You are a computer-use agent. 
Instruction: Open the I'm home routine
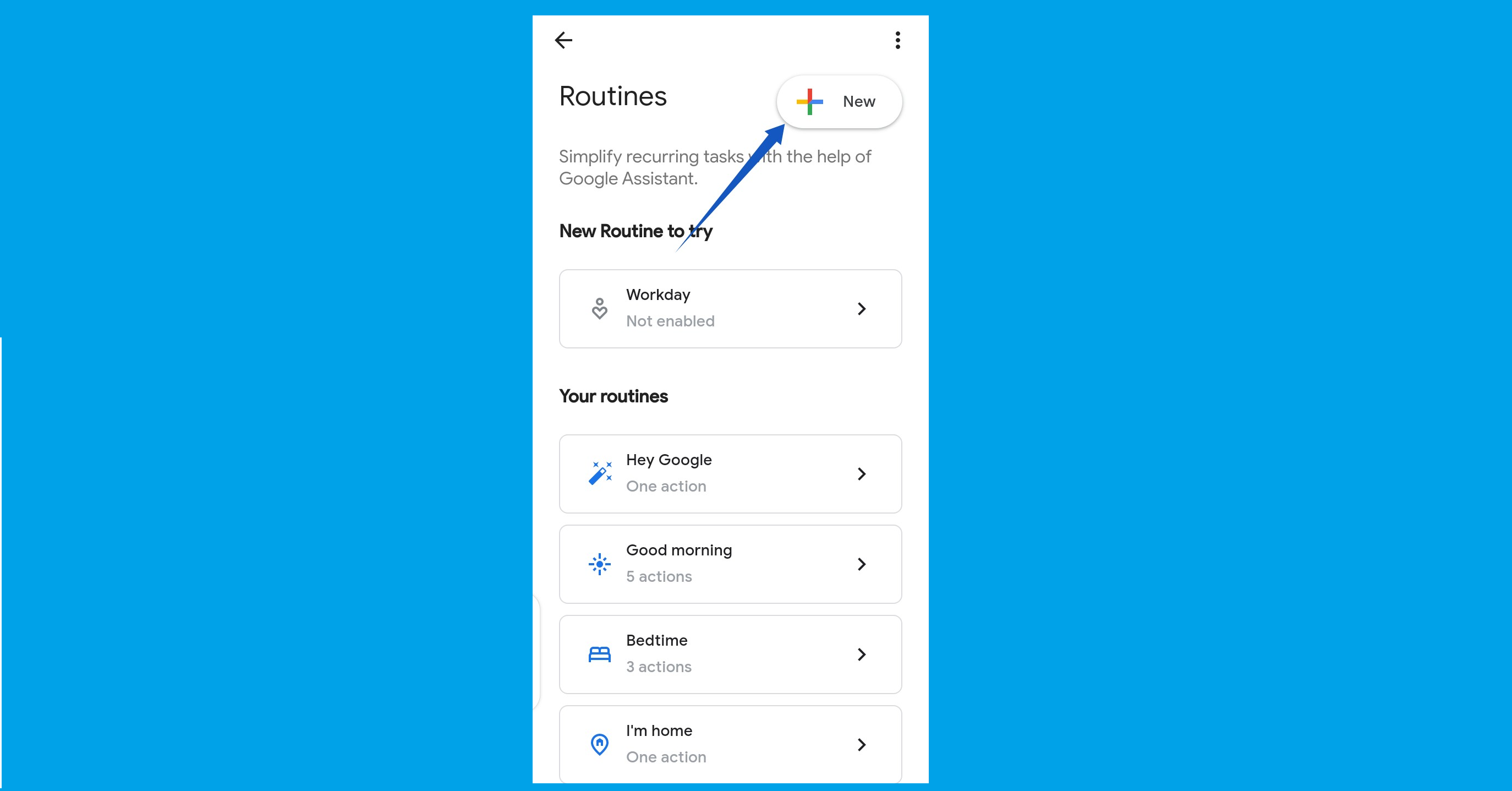tap(730, 744)
